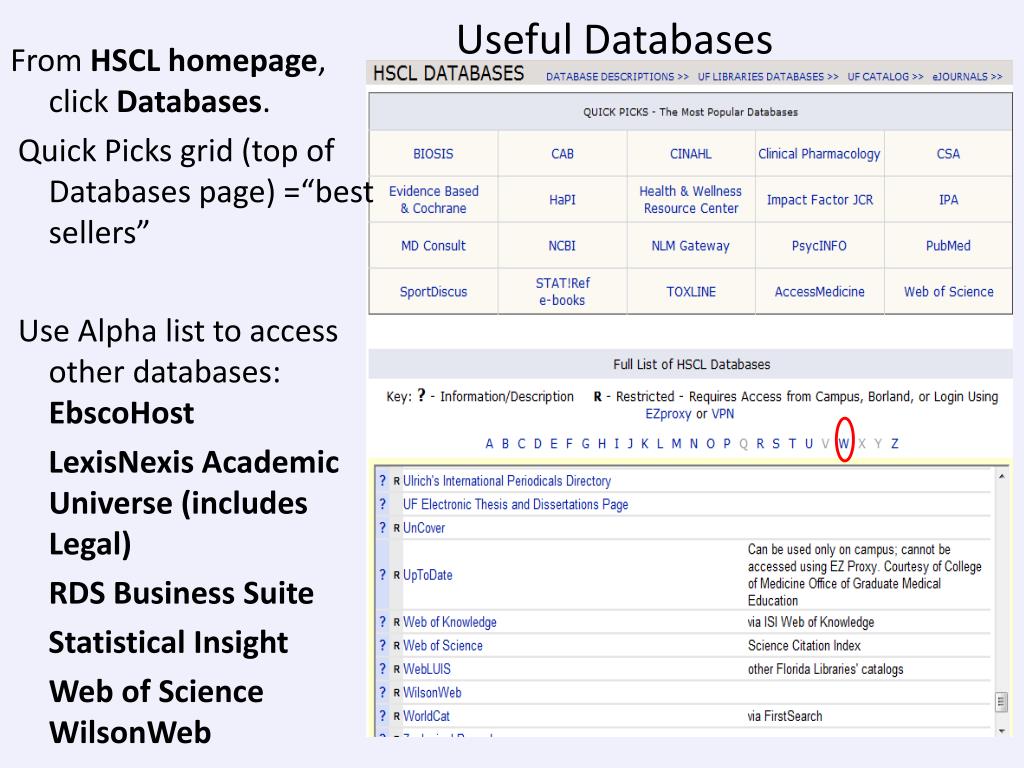Go to letter M in the alphabet index
1024x768 pixels.
click(676, 444)
